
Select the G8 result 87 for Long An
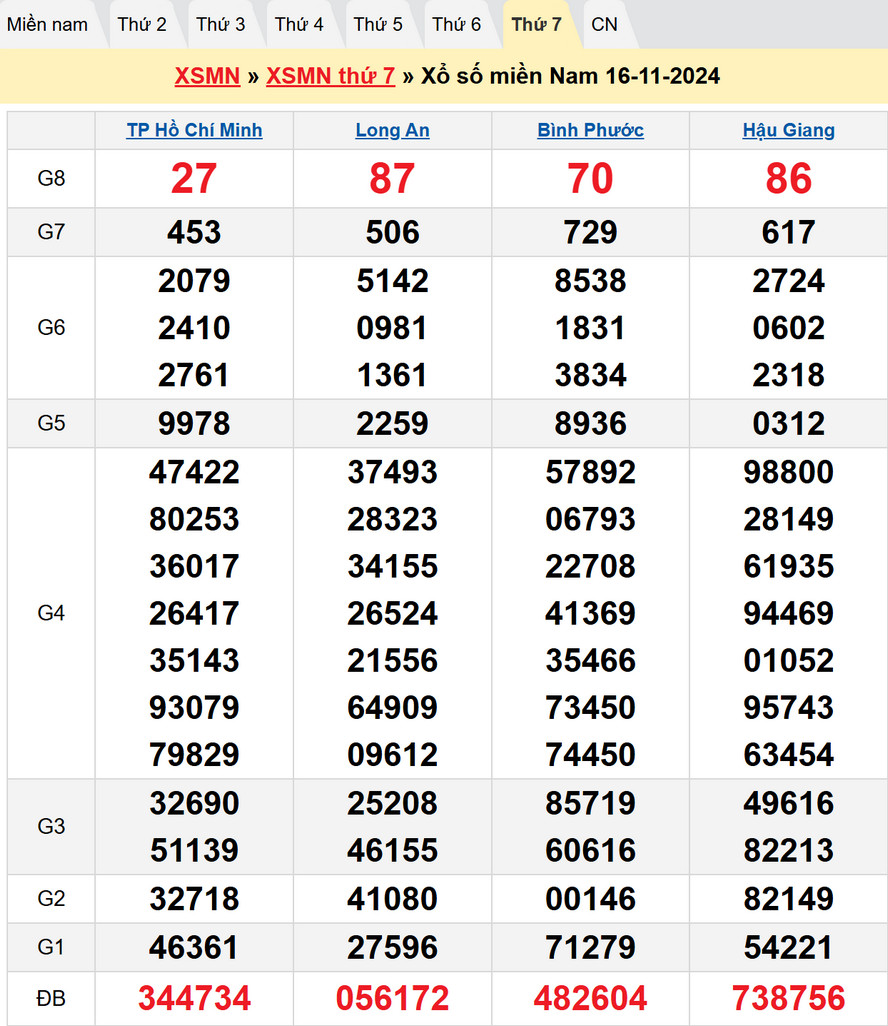pyautogui.click(x=392, y=179)
